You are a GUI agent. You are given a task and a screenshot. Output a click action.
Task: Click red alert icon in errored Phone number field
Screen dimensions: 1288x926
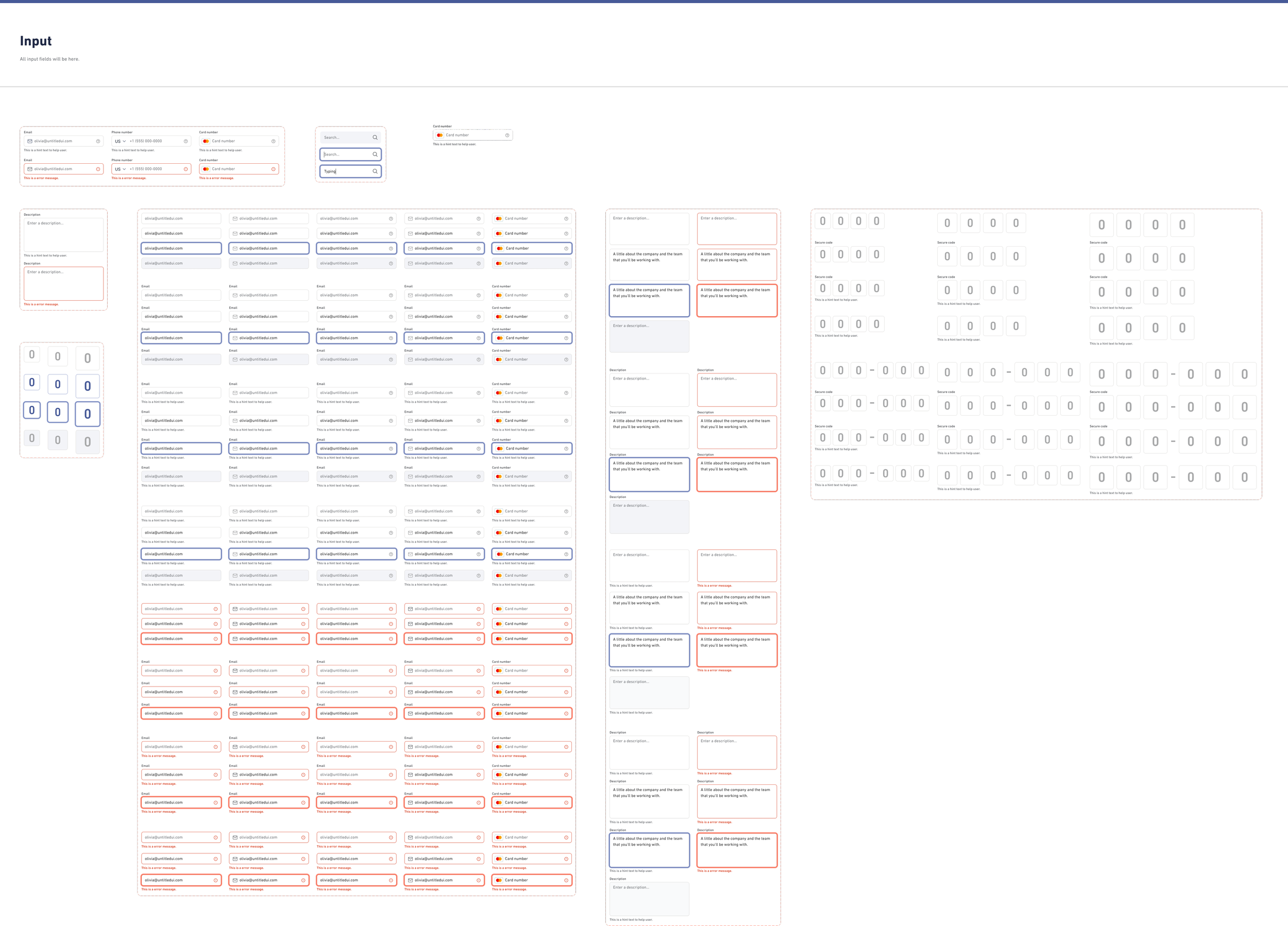pyautogui.click(x=185, y=169)
